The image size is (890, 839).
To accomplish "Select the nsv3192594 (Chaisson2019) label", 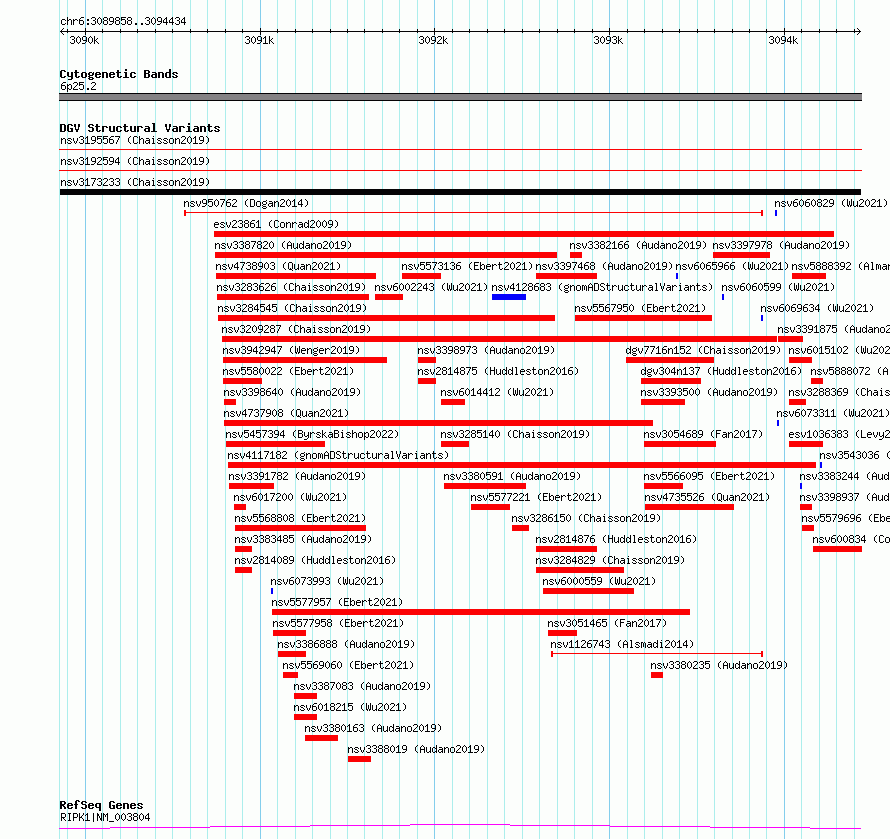I will pyautogui.click(x=135, y=161).
